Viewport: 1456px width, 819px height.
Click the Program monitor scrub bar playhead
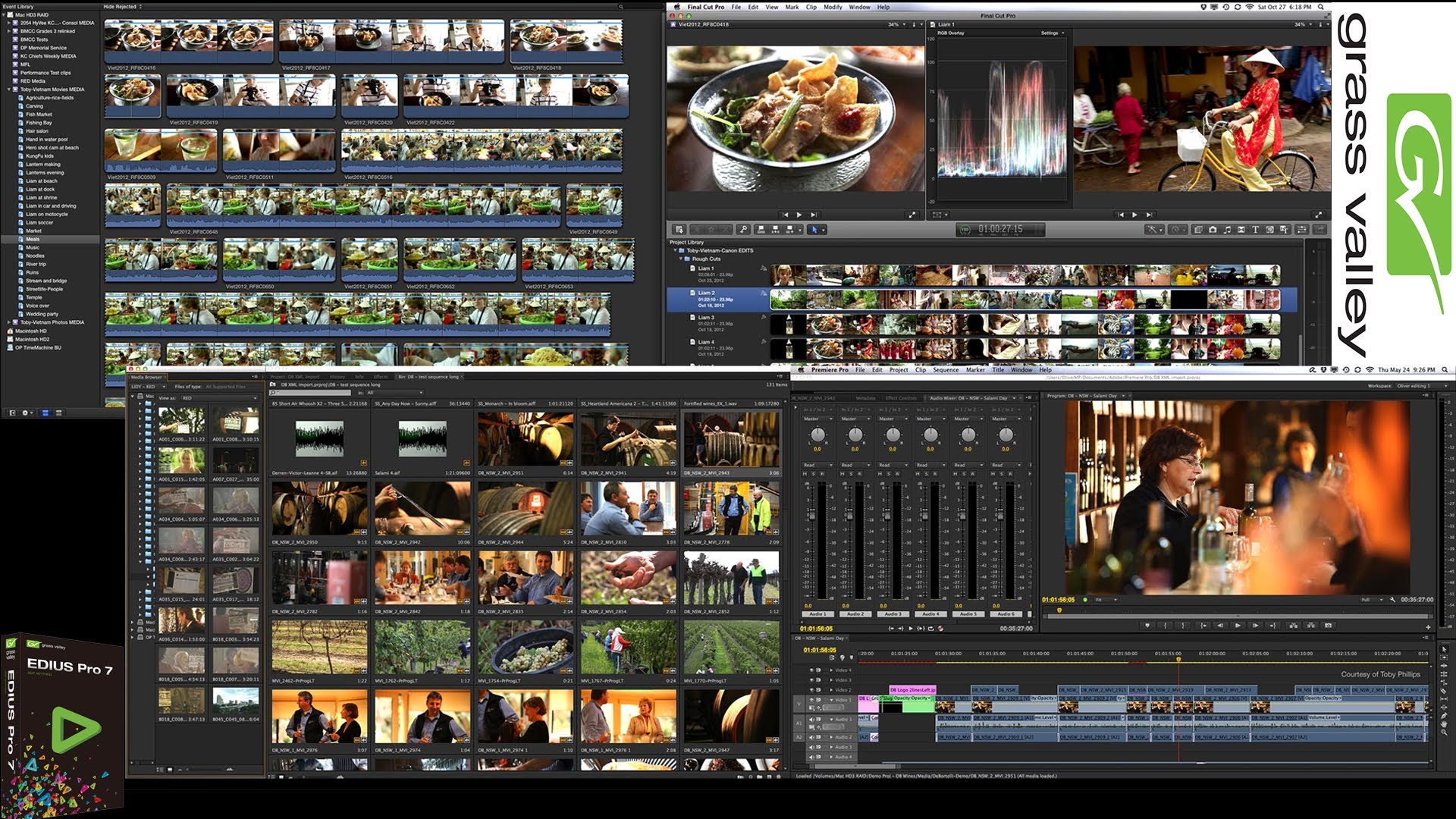[1059, 610]
